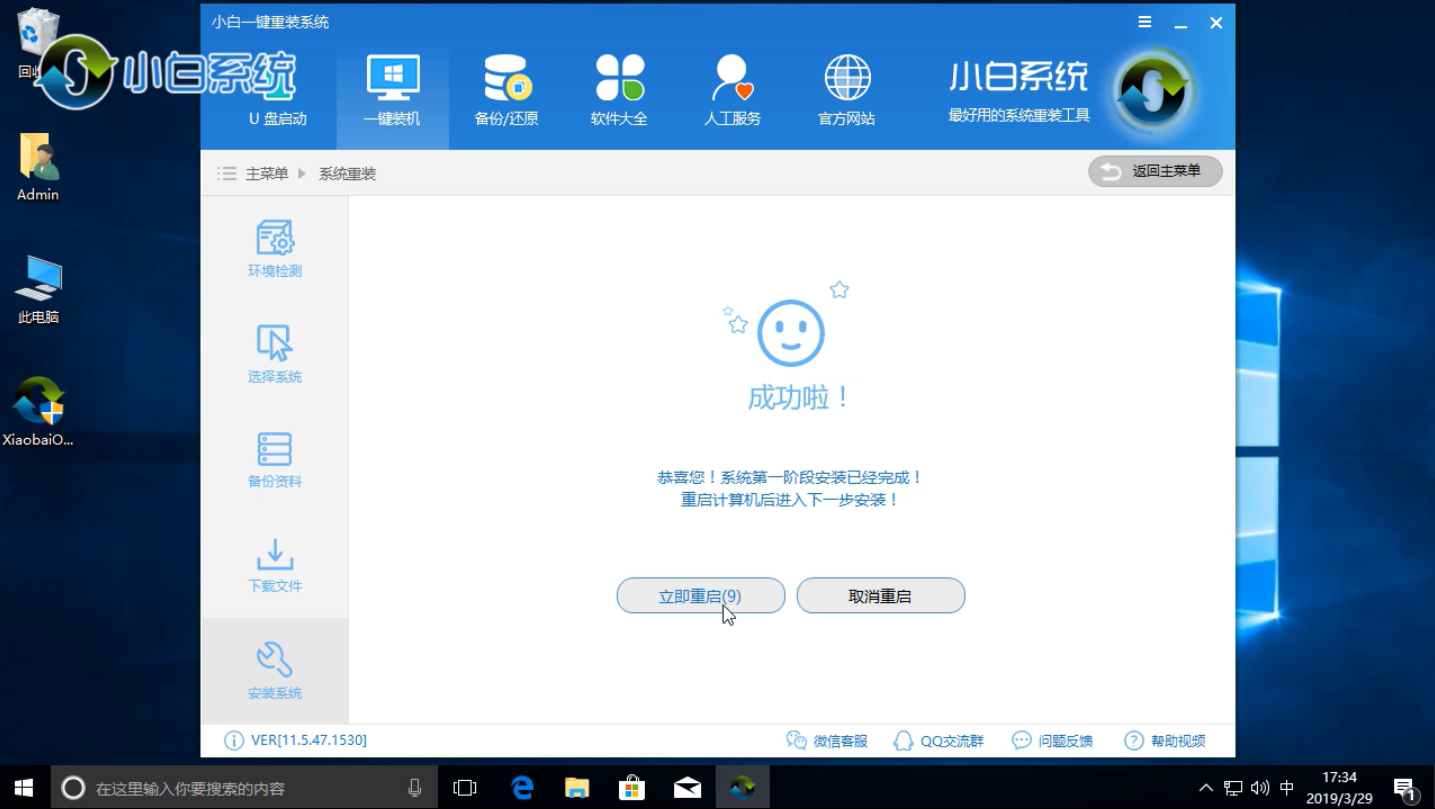Click the 取消重启 button

coord(881,596)
